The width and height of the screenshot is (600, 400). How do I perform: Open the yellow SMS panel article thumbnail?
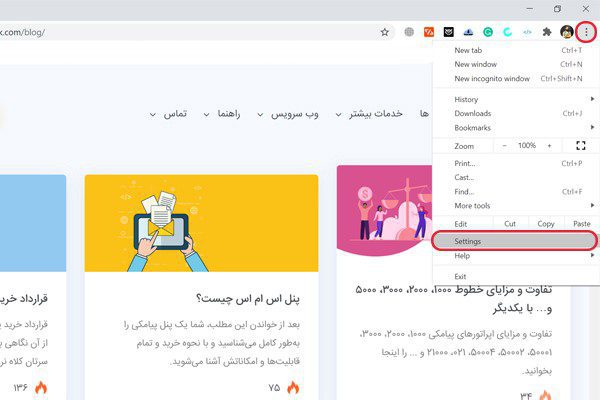pyautogui.click(x=201, y=223)
